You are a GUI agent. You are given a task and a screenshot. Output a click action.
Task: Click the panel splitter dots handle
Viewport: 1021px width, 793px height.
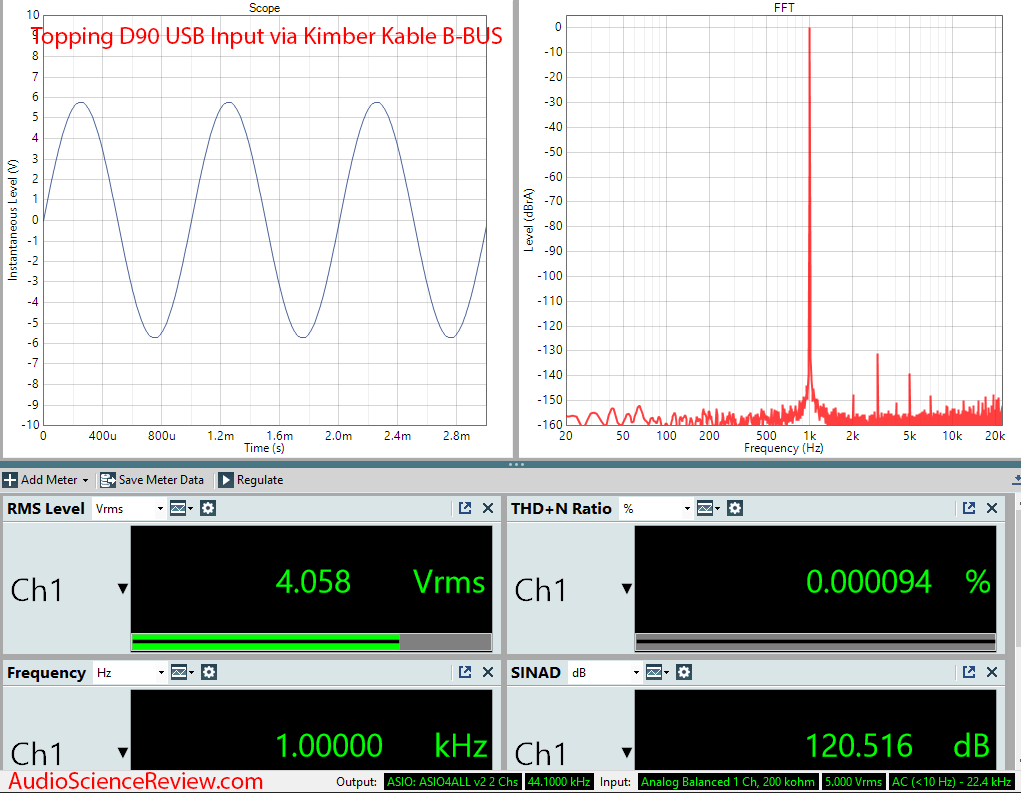click(516, 464)
